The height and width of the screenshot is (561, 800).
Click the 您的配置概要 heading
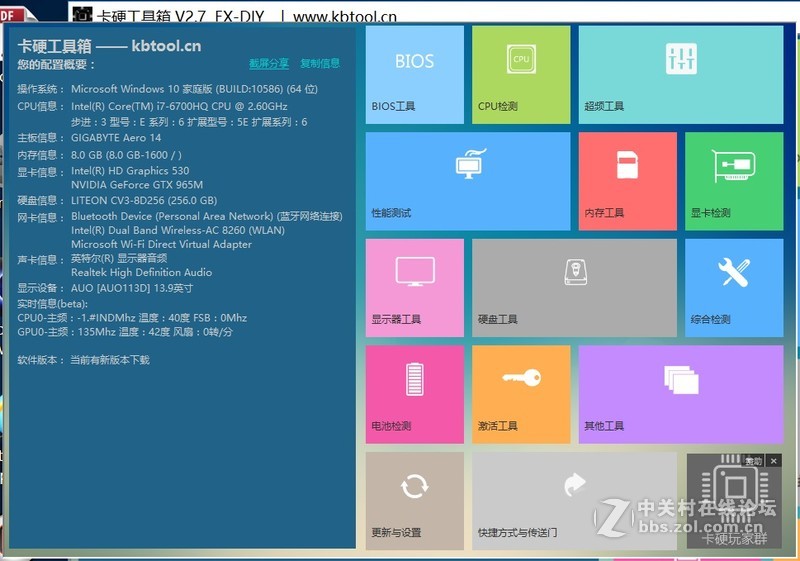pyautogui.click(x=56, y=64)
